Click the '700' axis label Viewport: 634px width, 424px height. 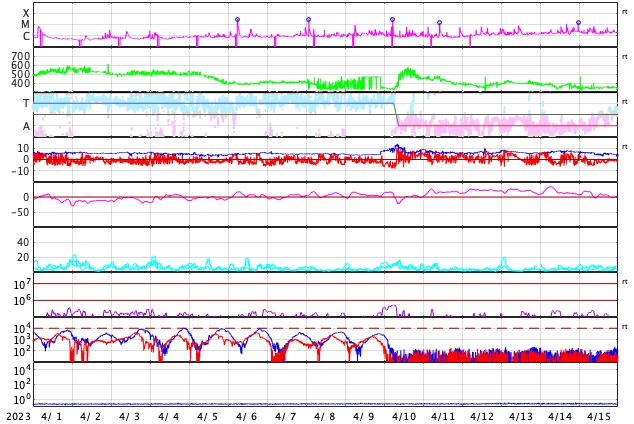pos(21,56)
